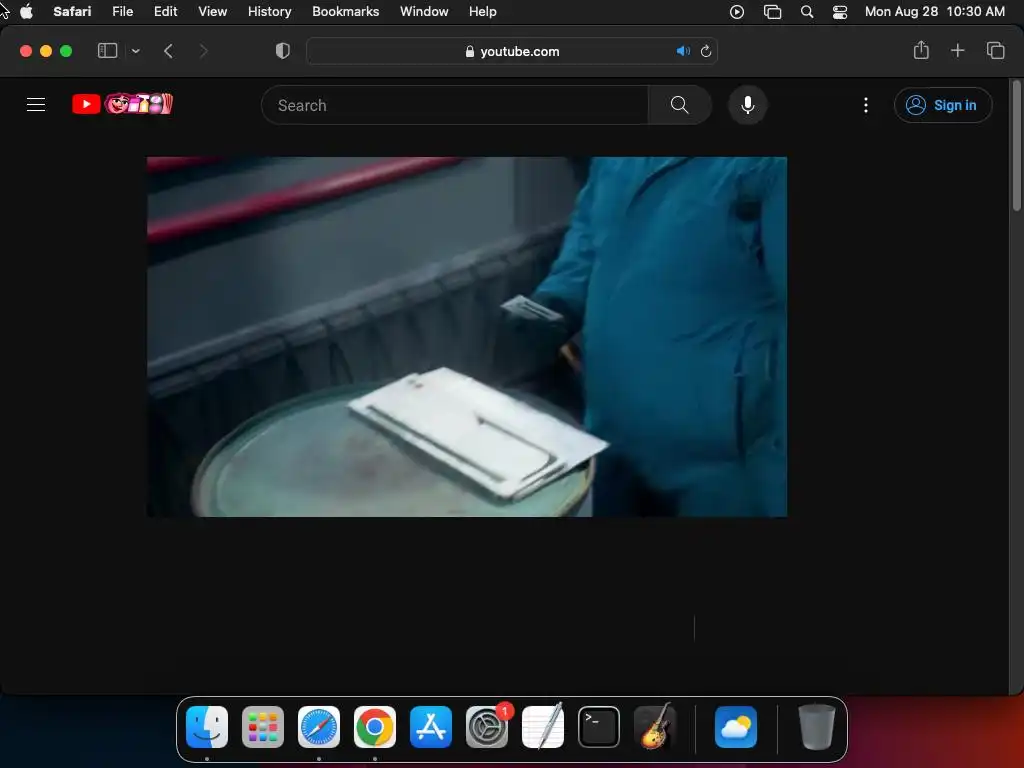The height and width of the screenshot is (768, 1024).
Task: Open the History menu
Action: [269, 12]
